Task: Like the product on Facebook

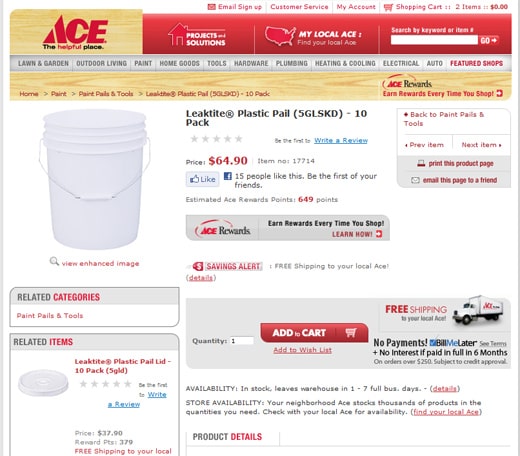Action: coord(202,179)
